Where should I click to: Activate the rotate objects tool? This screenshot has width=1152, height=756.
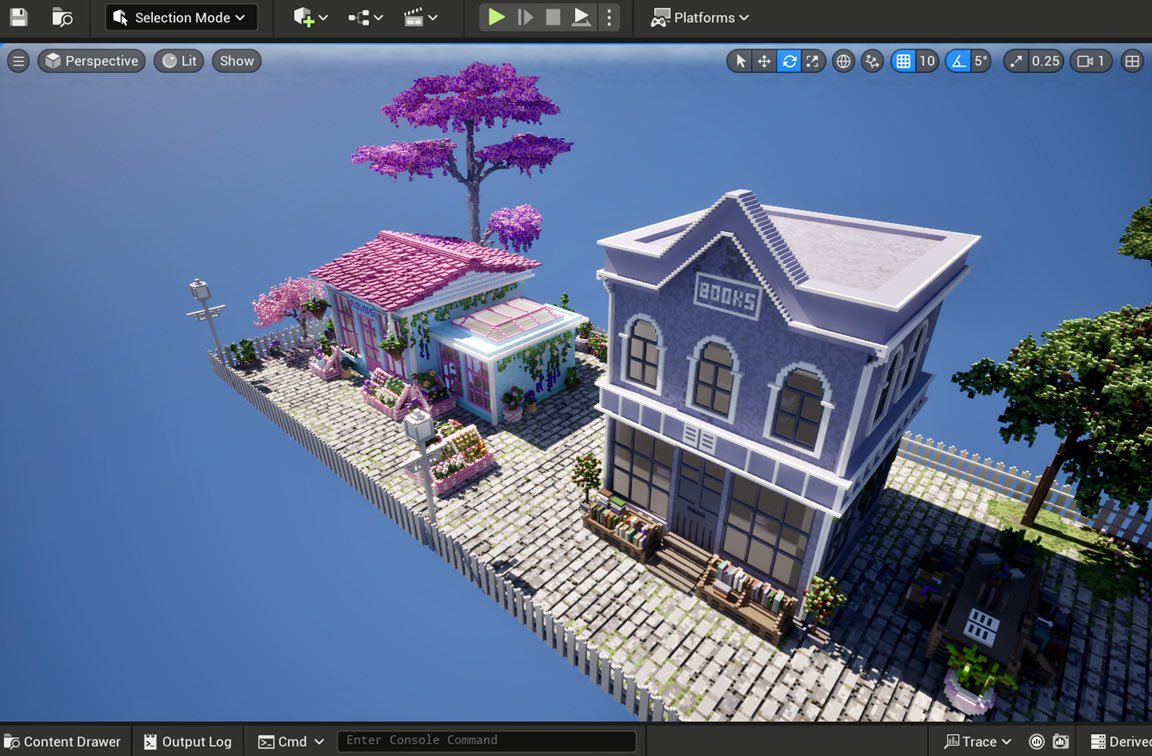click(x=789, y=61)
